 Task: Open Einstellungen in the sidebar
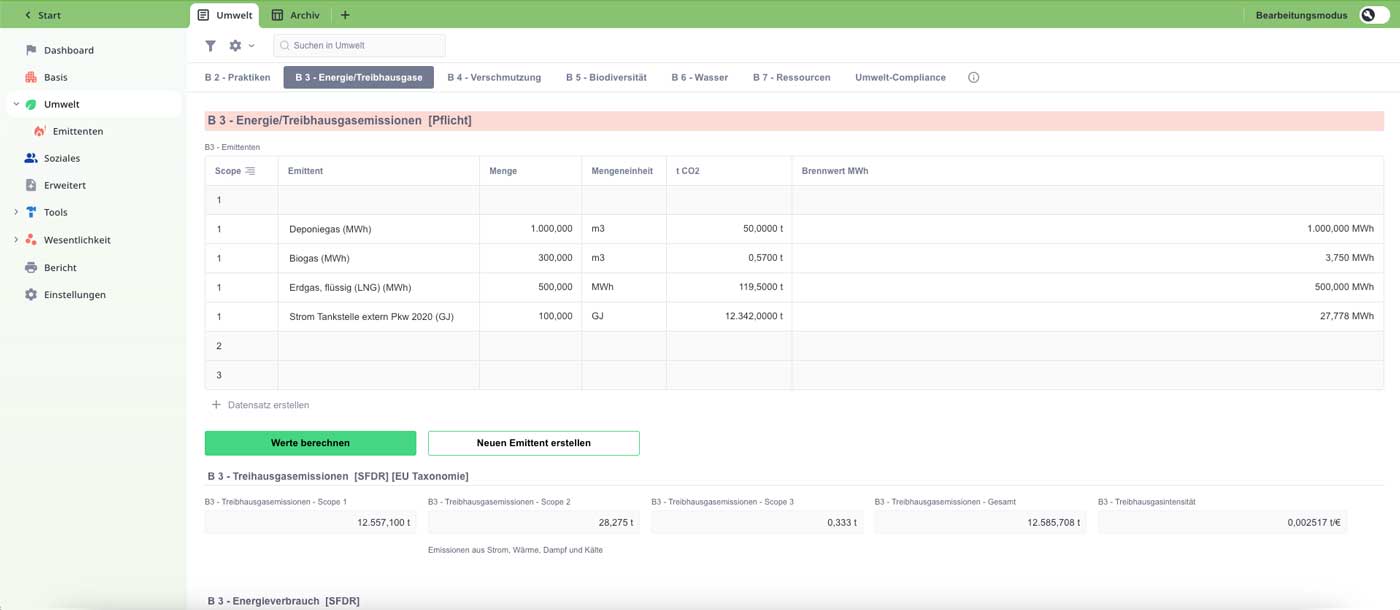coord(74,295)
